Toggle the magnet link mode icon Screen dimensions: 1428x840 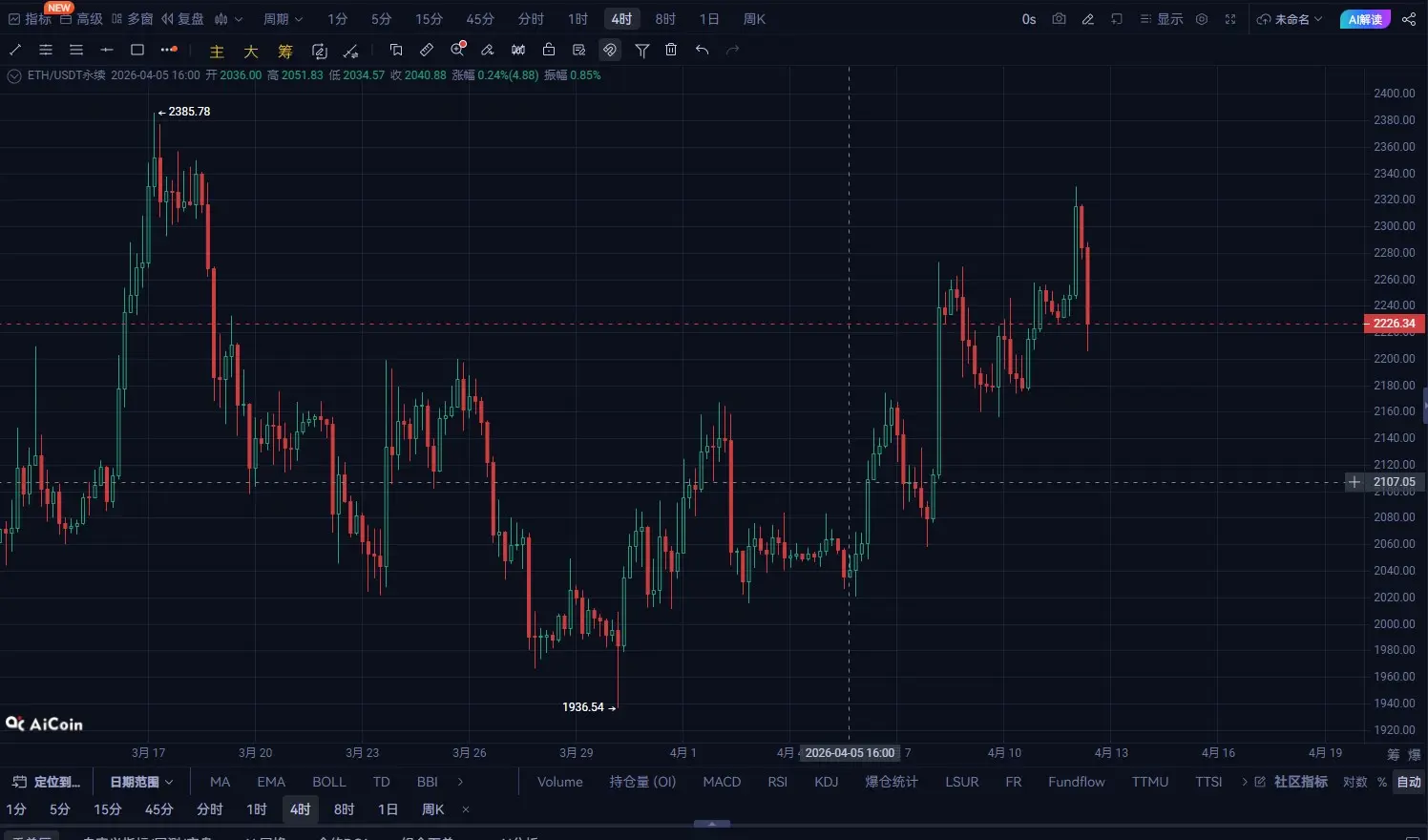(x=610, y=50)
